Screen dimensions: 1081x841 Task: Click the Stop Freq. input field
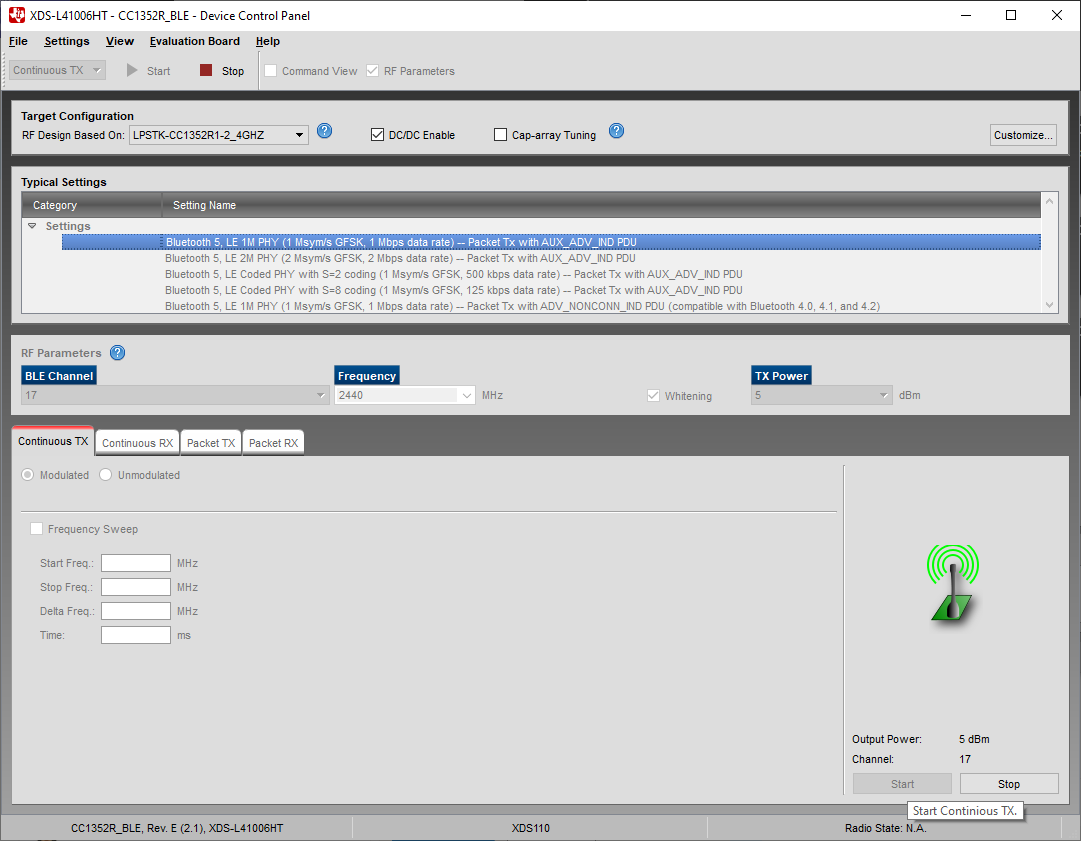click(x=136, y=587)
